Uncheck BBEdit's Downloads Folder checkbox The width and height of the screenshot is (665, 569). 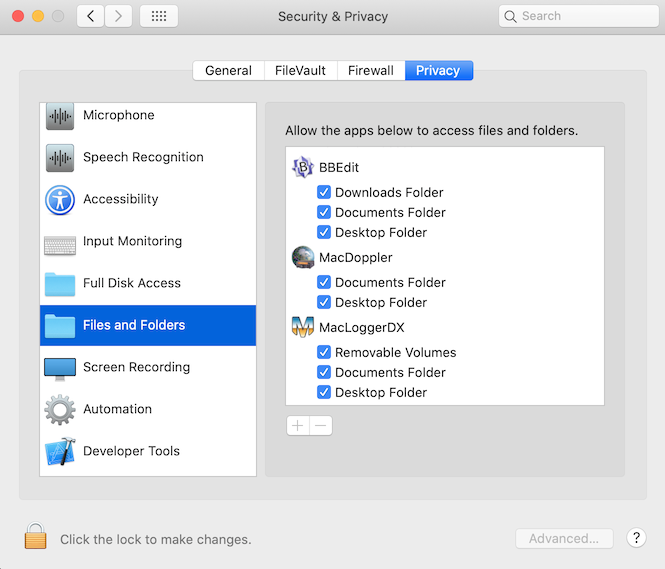pyautogui.click(x=324, y=192)
